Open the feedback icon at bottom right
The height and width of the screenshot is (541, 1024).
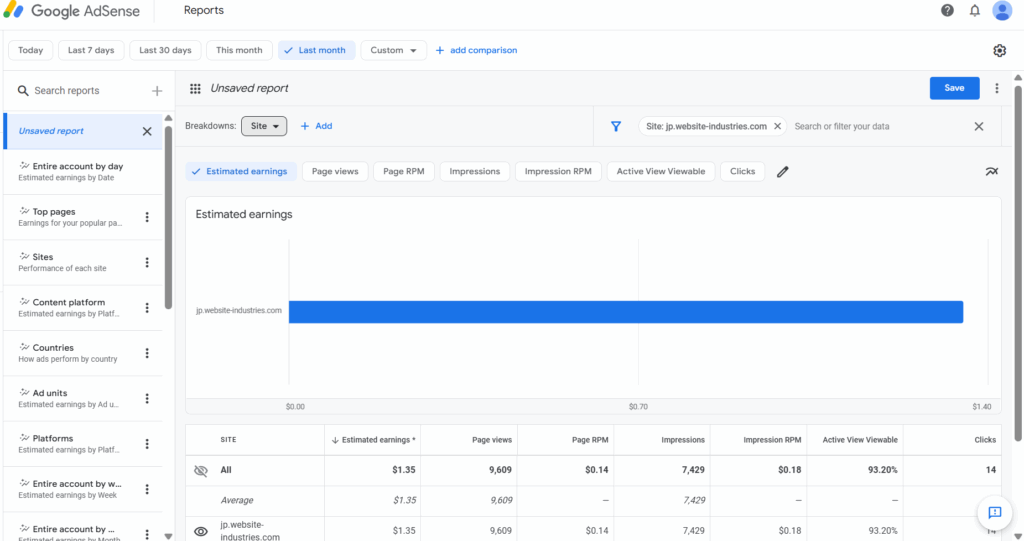pyautogui.click(x=994, y=513)
